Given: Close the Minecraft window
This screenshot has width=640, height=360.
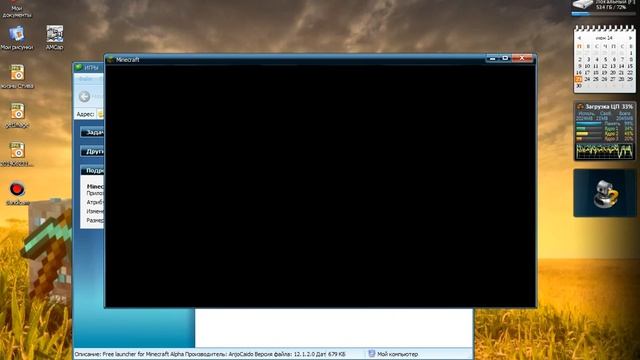Looking at the screenshot, I should click(x=522, y=59).
